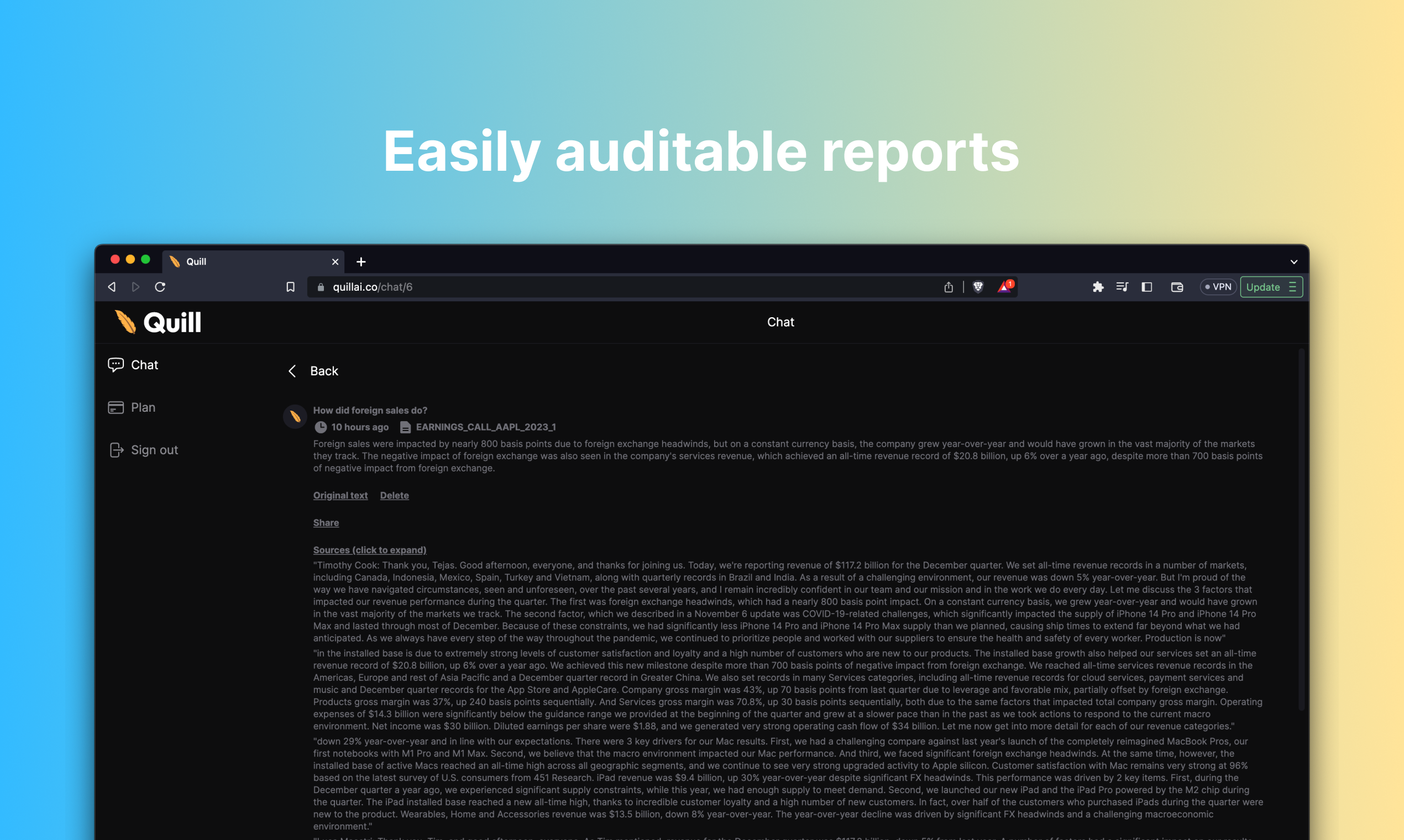Open the tab search chevron dropdown
Screen dimensions: 1404x840
pos(1293,261)
